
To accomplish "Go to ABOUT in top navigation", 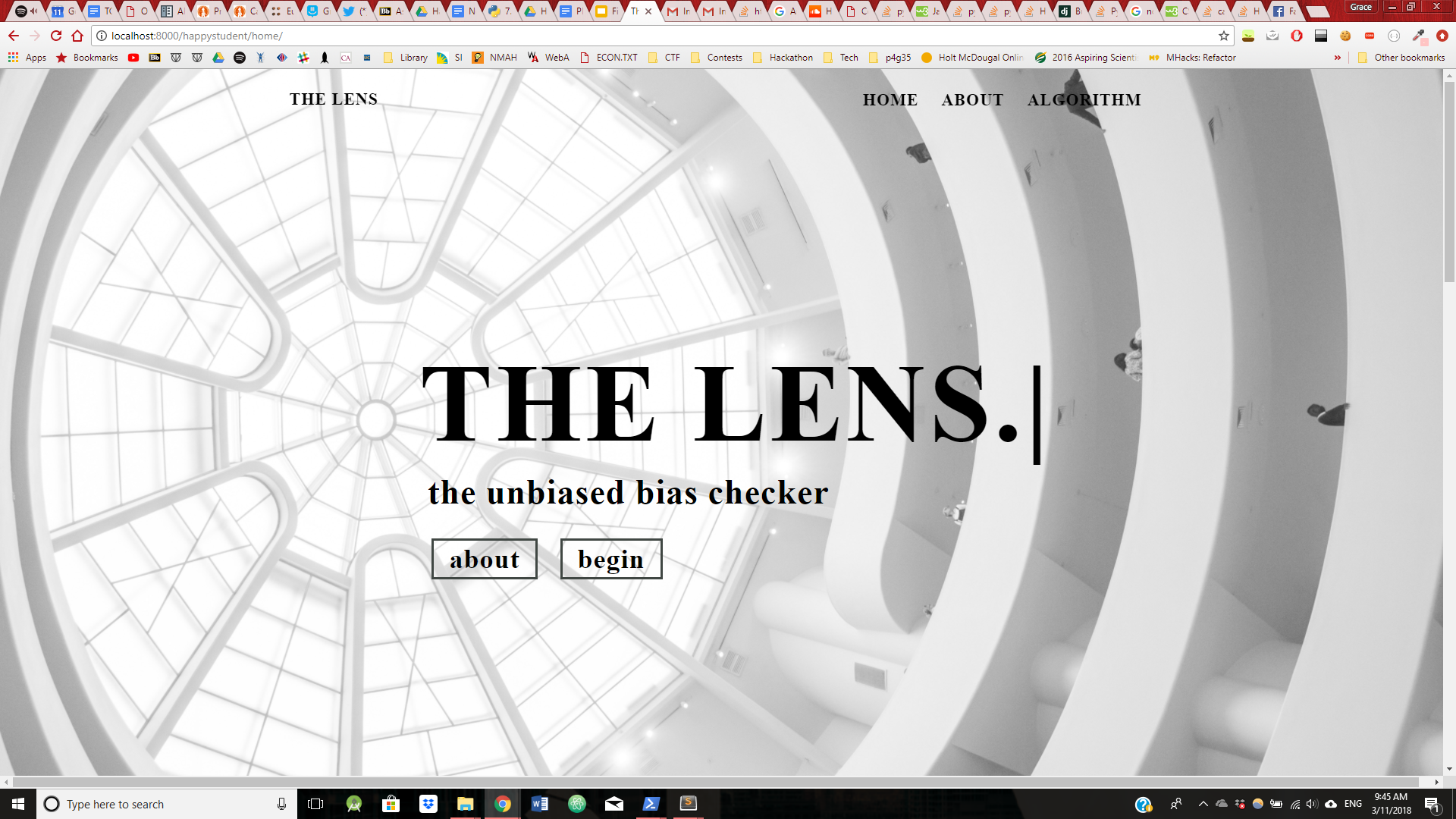I will click(x=972, y=100).
